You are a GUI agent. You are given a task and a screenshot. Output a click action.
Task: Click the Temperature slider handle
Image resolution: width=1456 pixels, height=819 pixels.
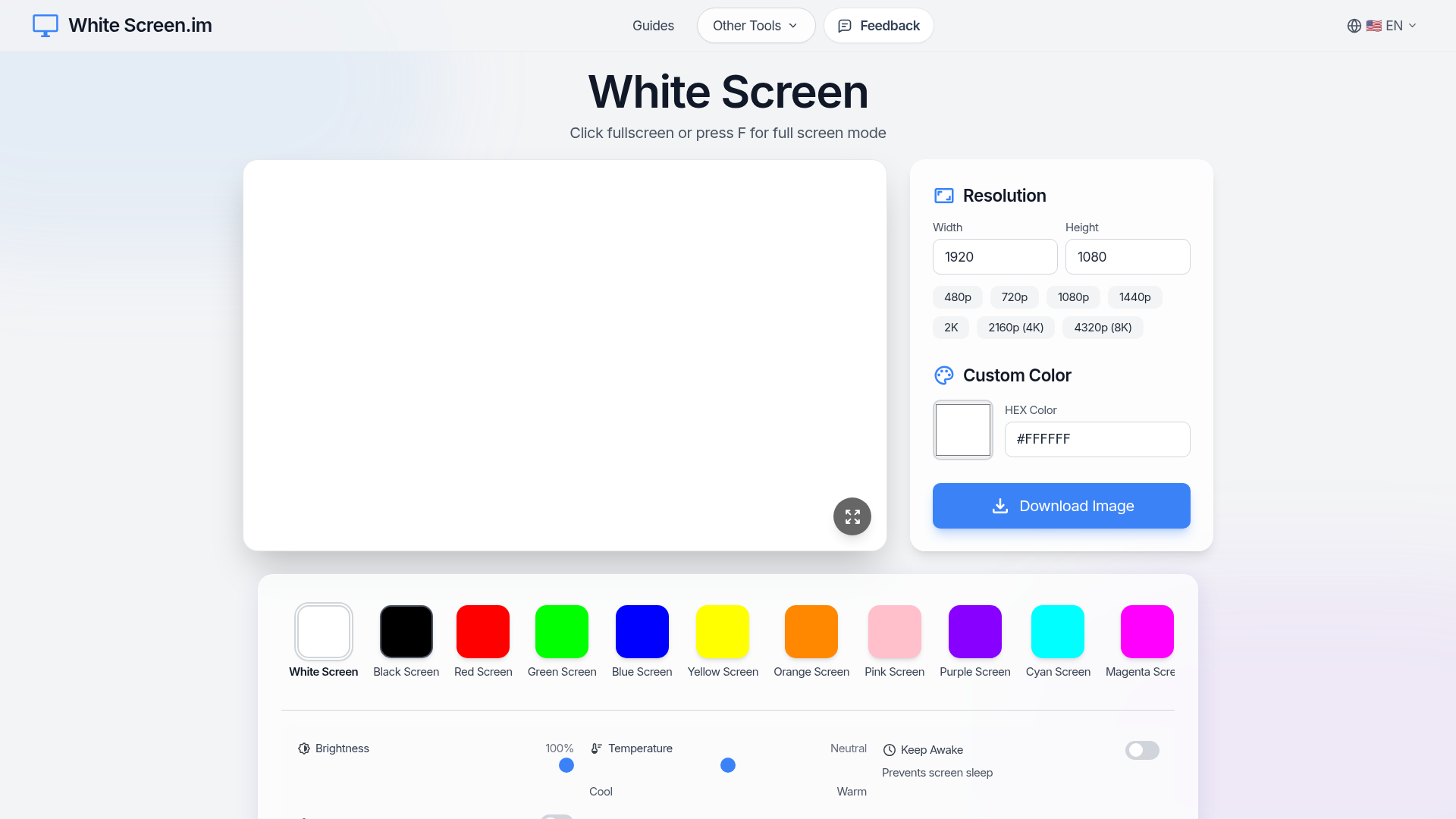click(728, 765)
